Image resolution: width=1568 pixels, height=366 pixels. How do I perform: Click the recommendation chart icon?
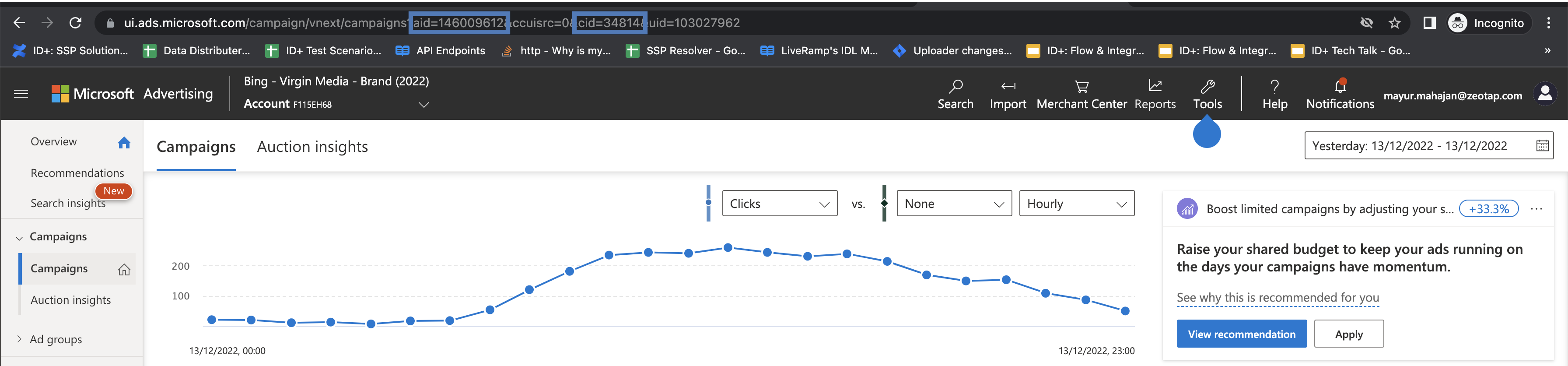tap(1187, 209)
